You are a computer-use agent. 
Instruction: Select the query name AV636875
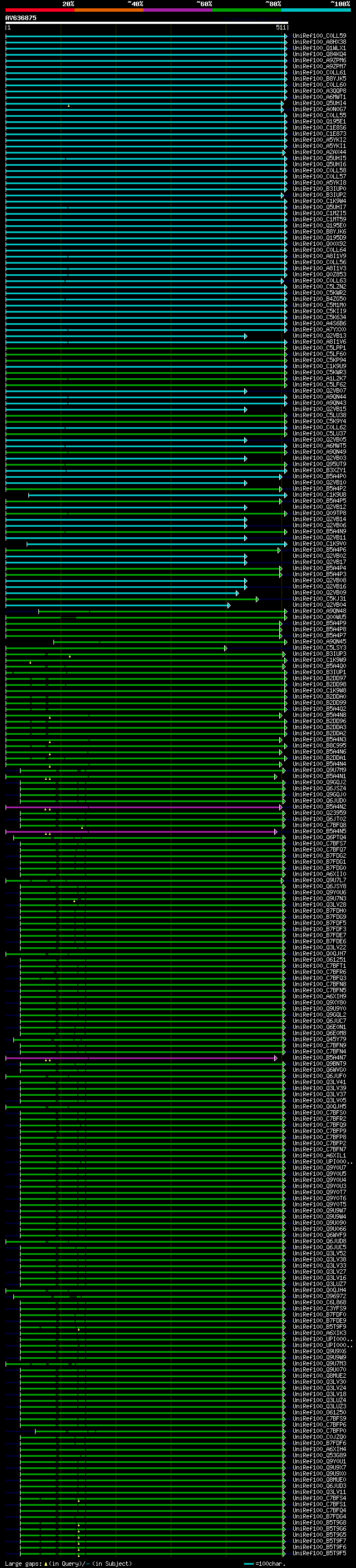[x=21, y=18]
